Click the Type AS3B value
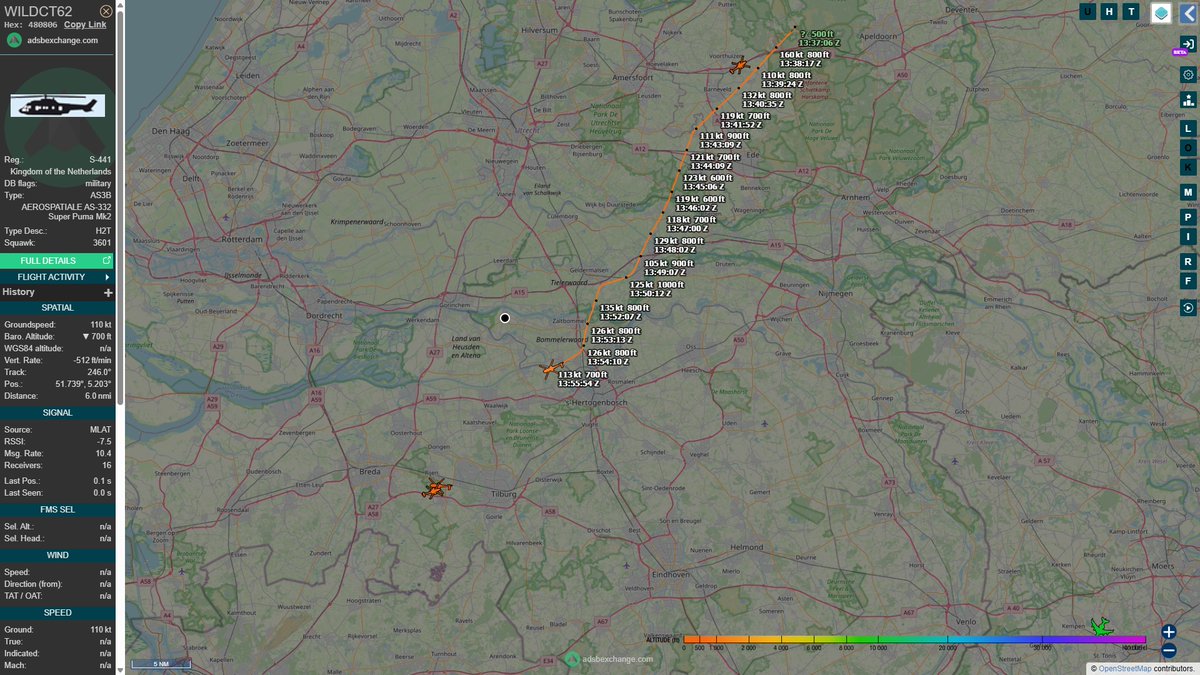Viewport: 1200px width, 675px height. point(101,195)
